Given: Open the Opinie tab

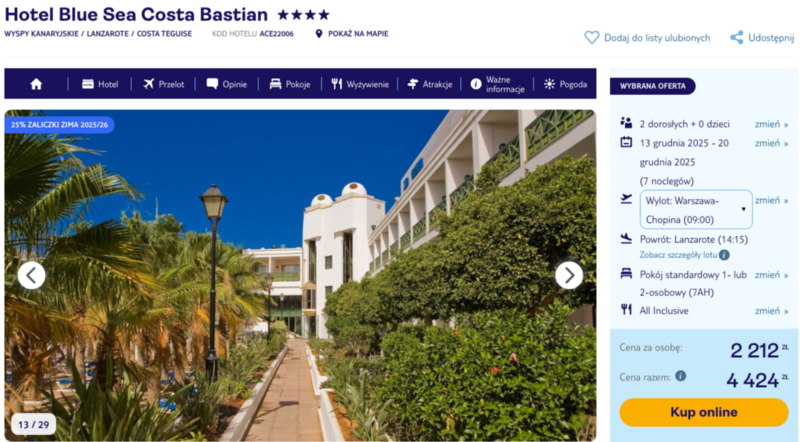Looking at the screenshot, I should (x=227, y=84).
